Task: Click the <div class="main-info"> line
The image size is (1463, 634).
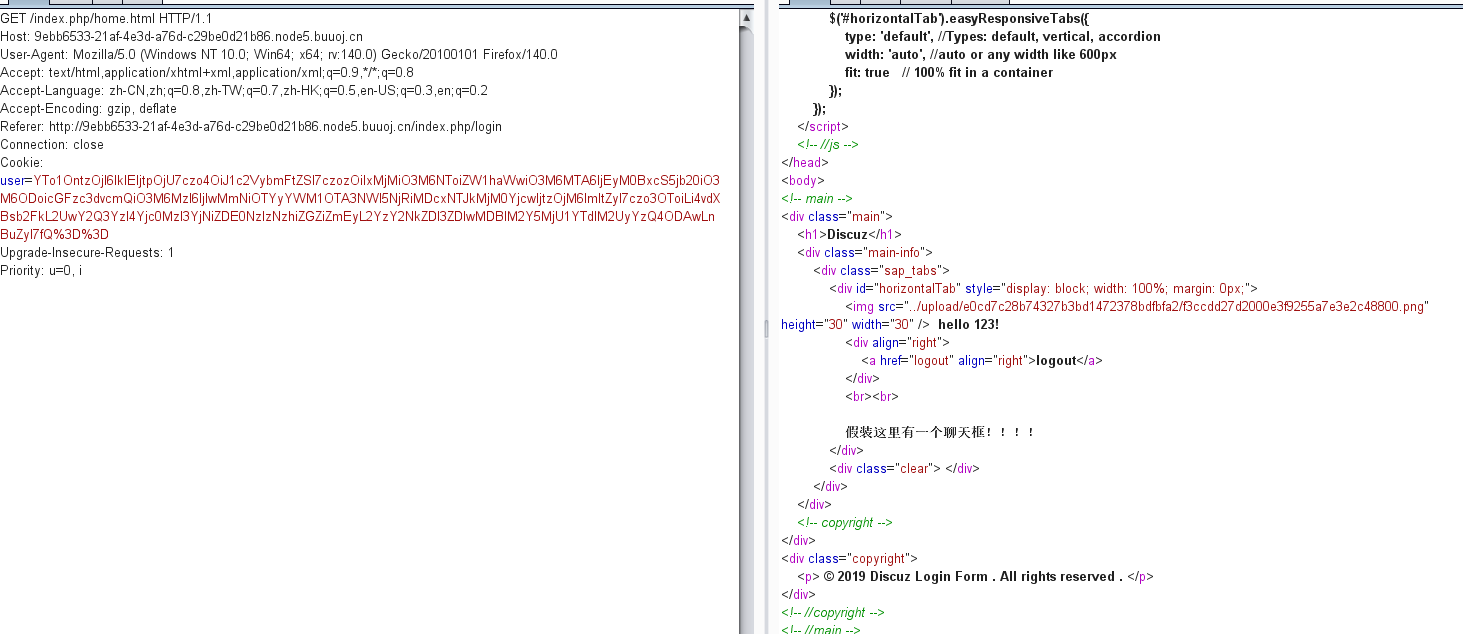Action: tap(865, 253)
